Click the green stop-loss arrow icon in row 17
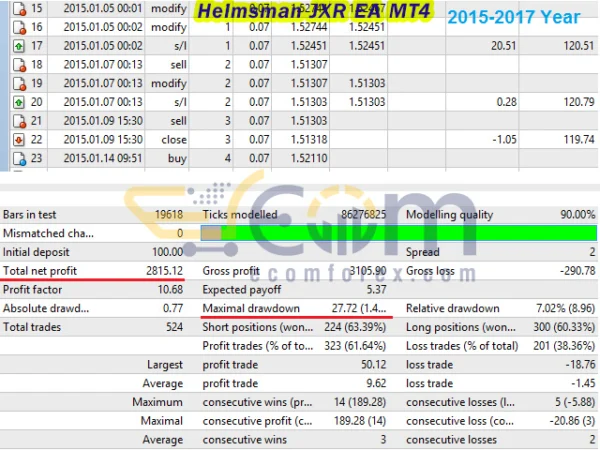Image resolution: width=600 pixels, height=450 pixels. pos(19,46)
